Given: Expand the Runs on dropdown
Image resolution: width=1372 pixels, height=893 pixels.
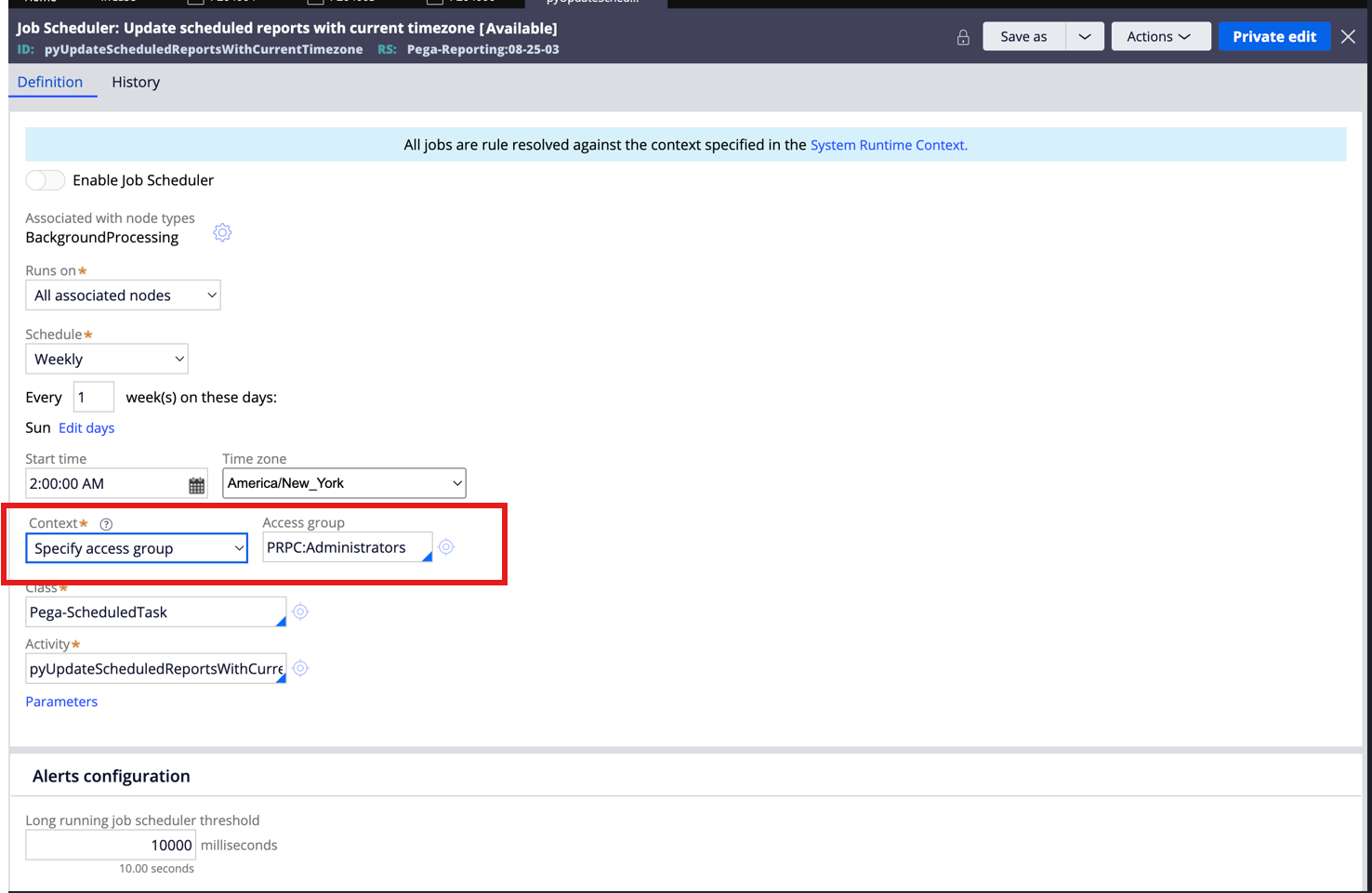Looking at the screenshot, I should tap(123, 295).
